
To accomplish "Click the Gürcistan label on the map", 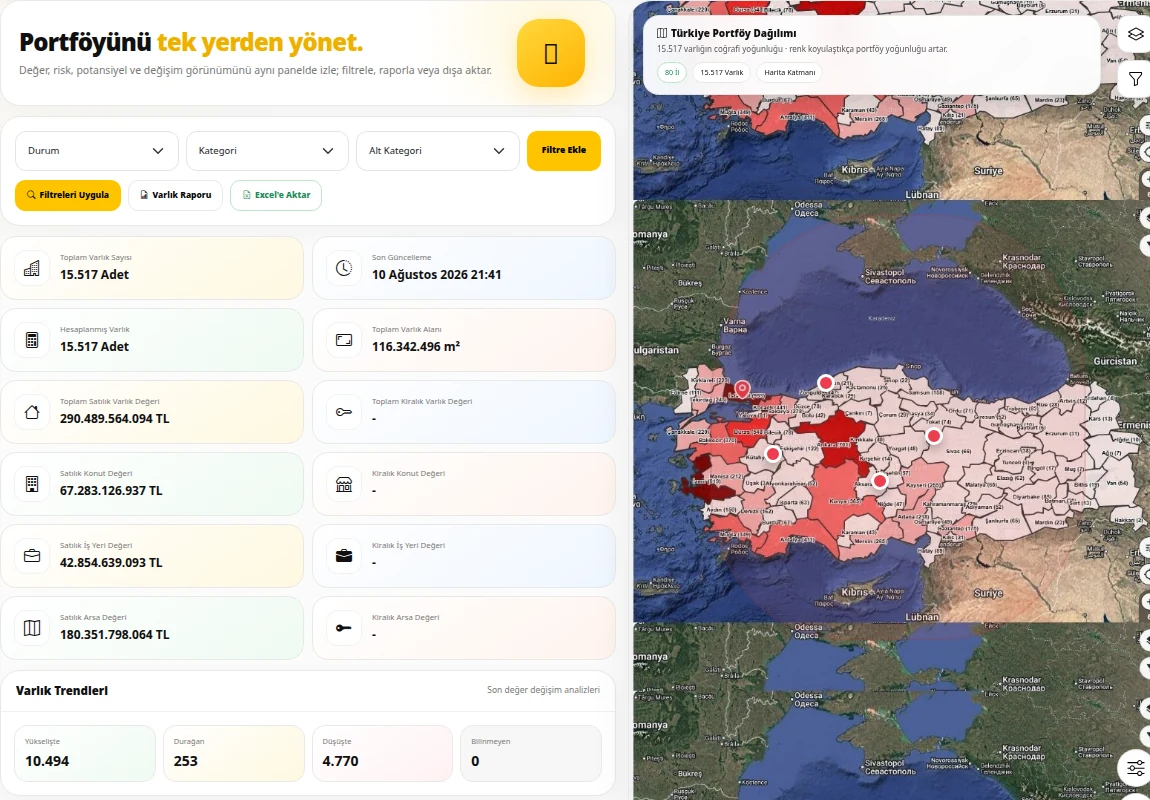I will [1115, 362].
